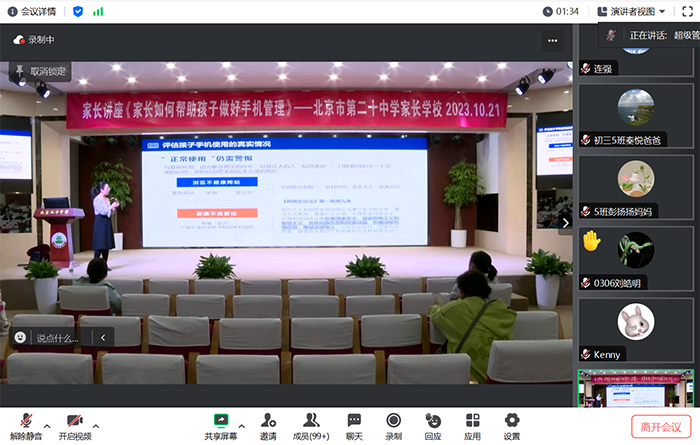Screen dimensions: 700x445
Task: Click the 01:34 meeting timer
Action: pos(561,12)
